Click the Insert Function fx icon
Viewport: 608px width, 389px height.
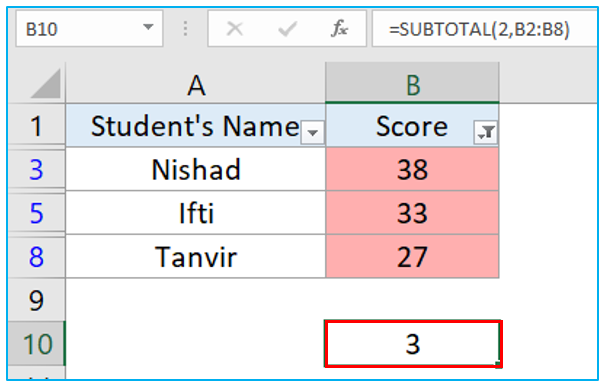[339, 29]
